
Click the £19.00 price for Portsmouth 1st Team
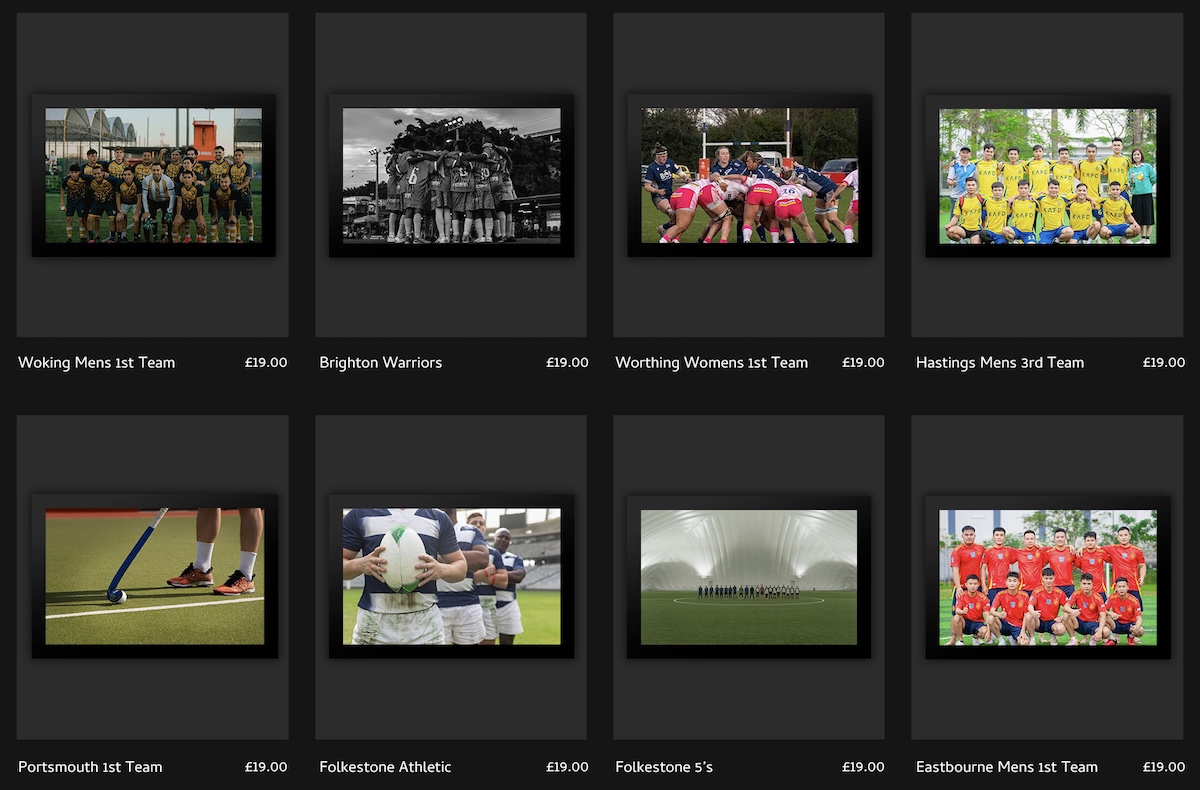(266, 767)
